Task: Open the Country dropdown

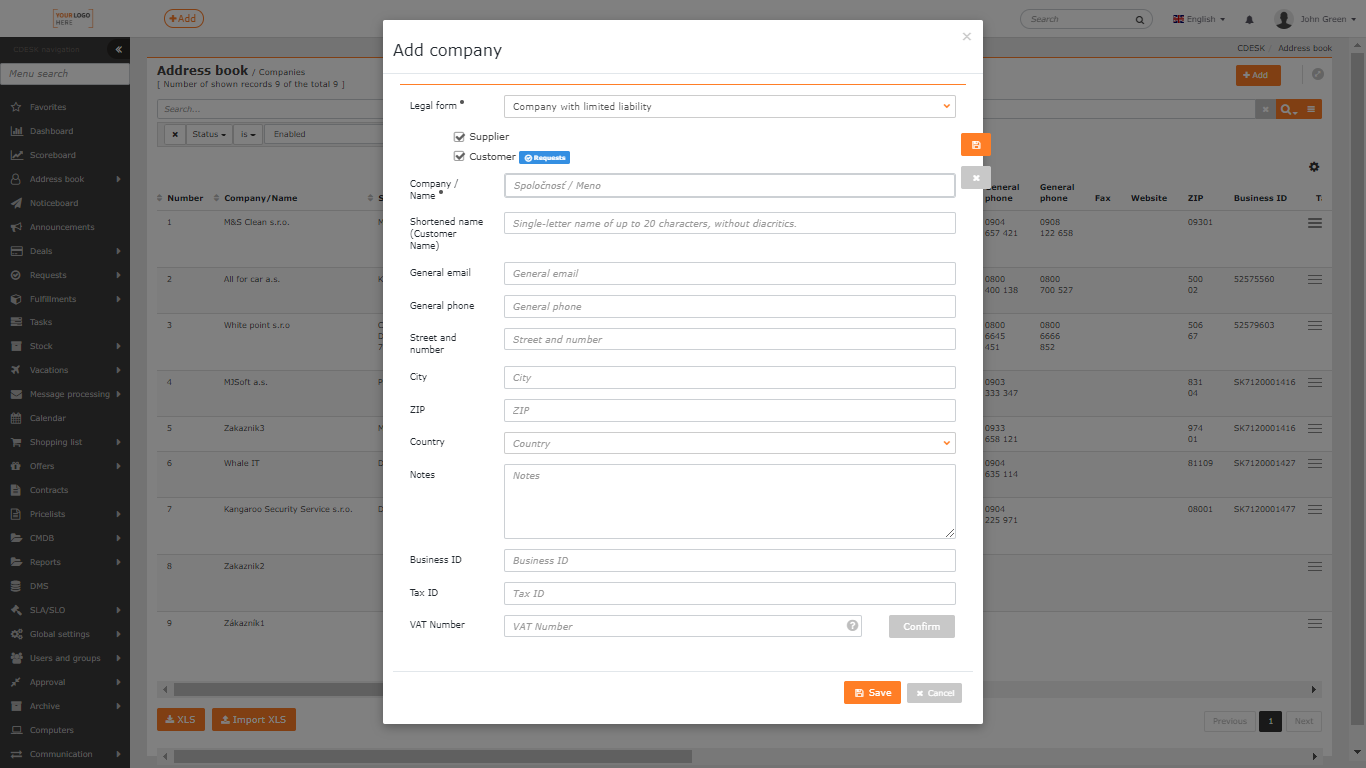Action: (x=730, y=443)
